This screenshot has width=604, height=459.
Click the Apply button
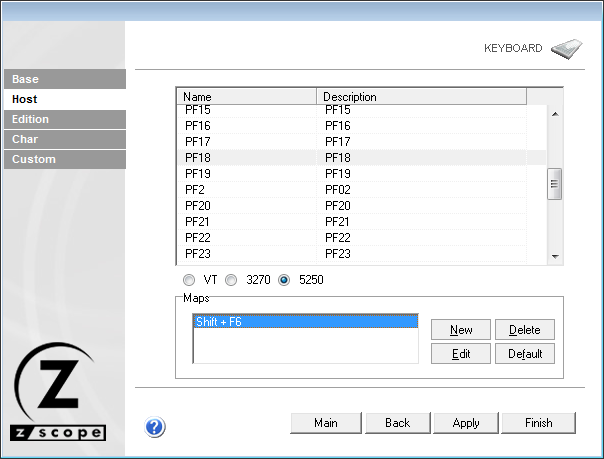[466, 423]
